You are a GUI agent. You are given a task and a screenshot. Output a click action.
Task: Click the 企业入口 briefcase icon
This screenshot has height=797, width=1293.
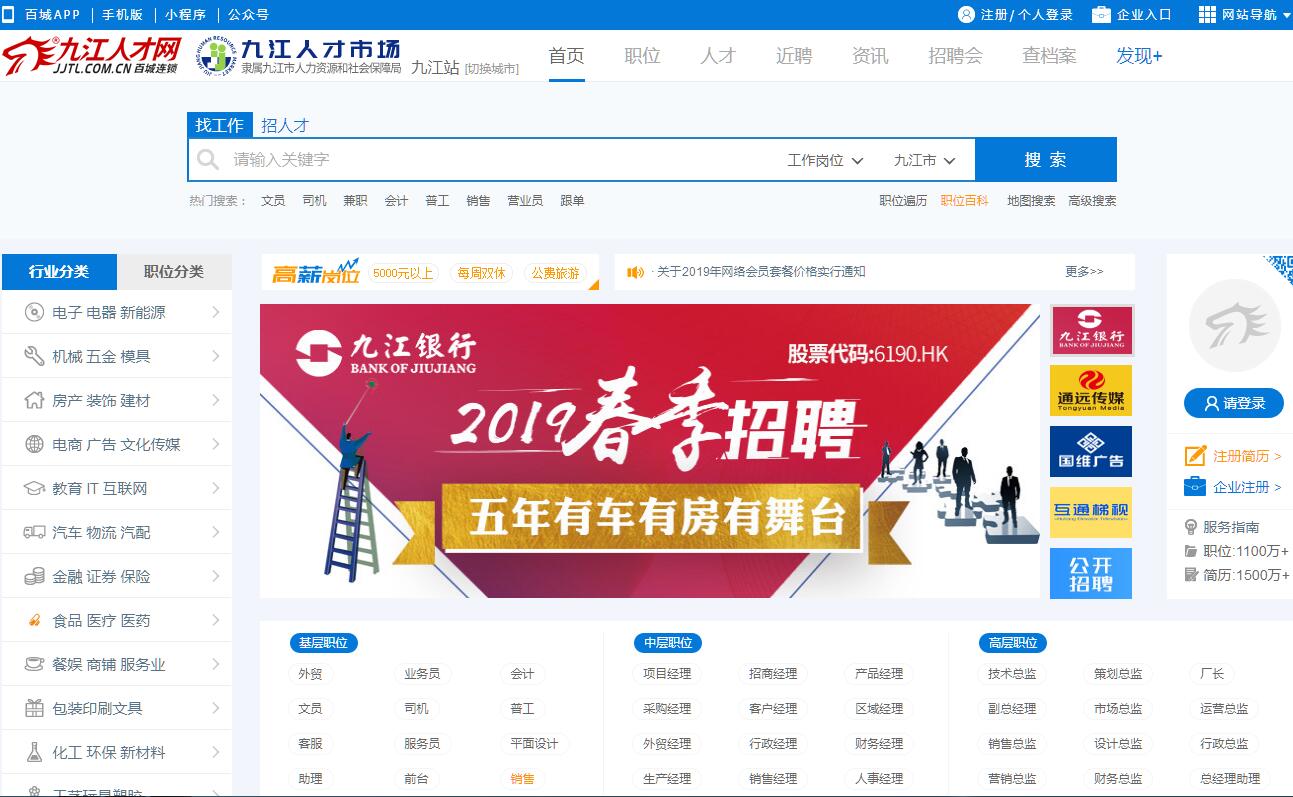pyautogui.click(x=1101, y=14)
